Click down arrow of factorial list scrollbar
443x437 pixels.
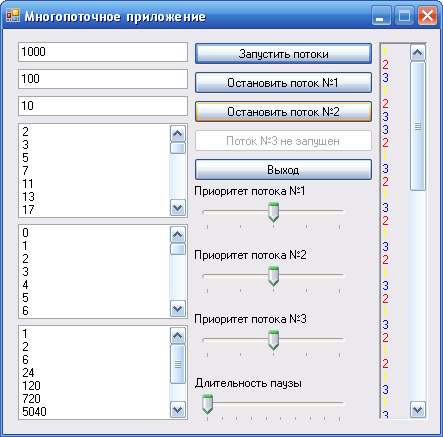pyautogui.click(x=178, y=410)
